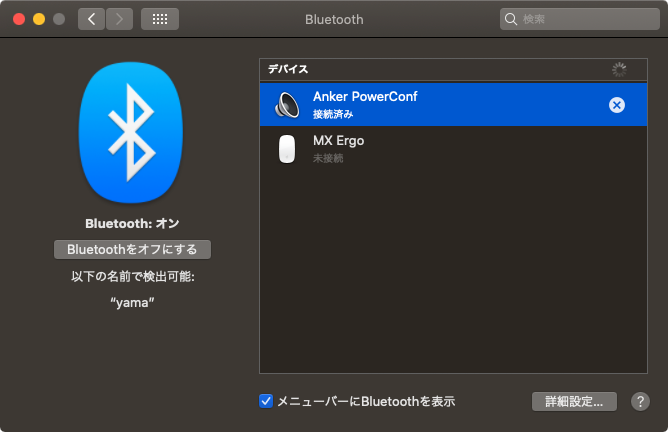Click the 未接続 status under MX Ergo
The image size is (668, 432).
click(328, 158)
